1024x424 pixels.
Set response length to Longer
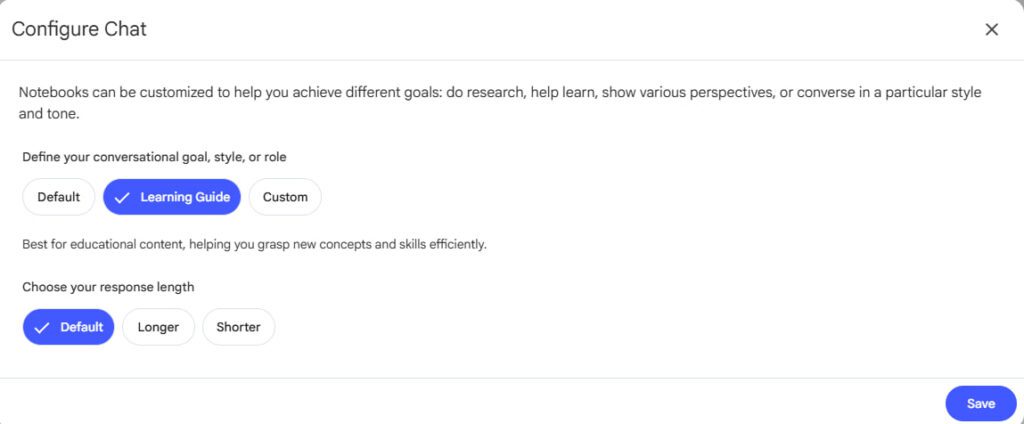point(158,327)
